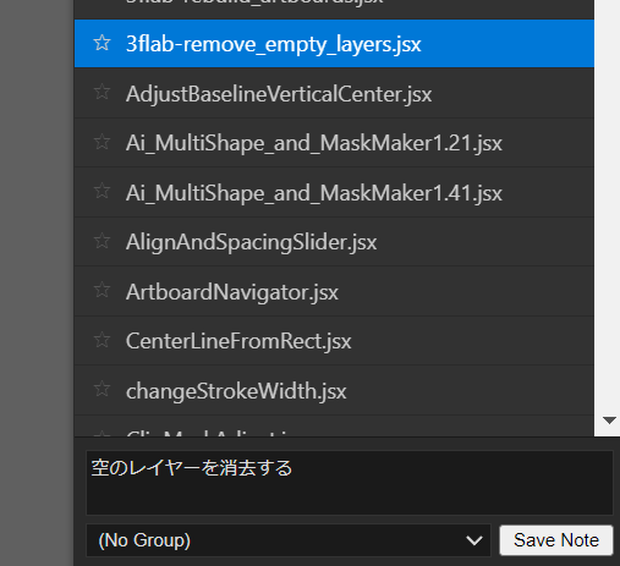Toggle star next to CenterLineFromRect.jsx
The image size is (620, 566).
[102, 340]
